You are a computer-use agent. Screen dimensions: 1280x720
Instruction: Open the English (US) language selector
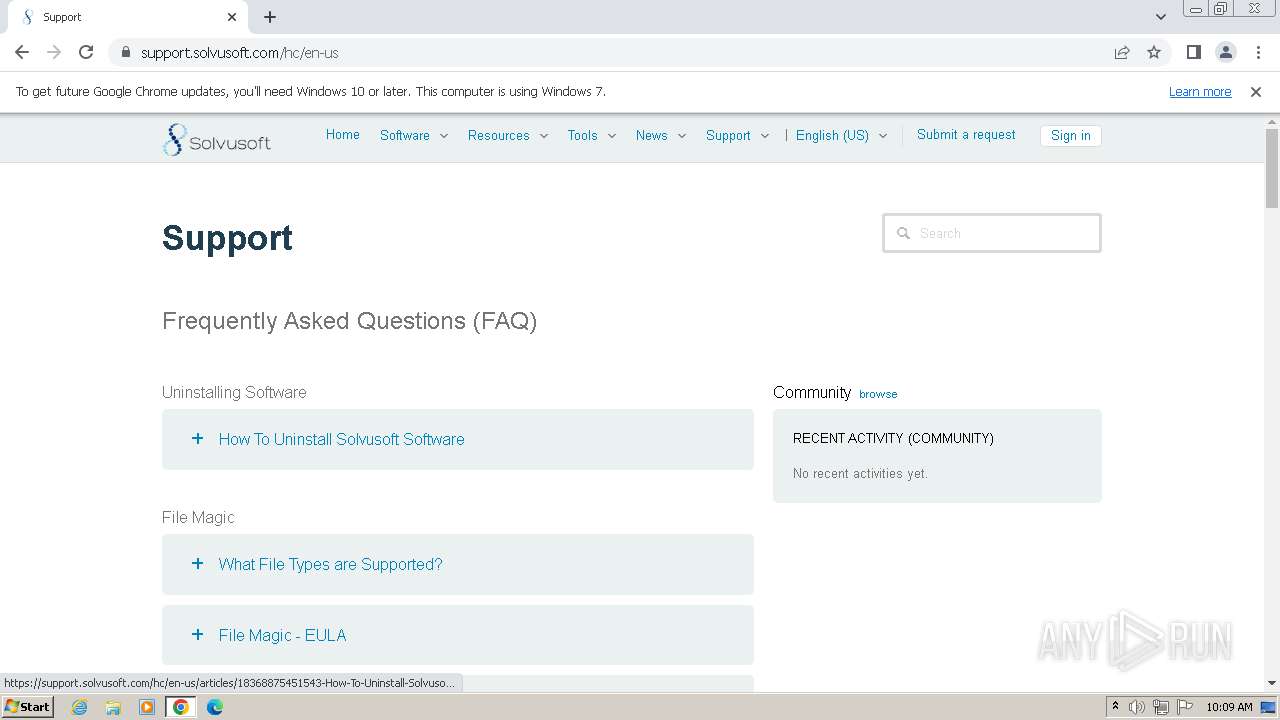tap(842, 135)
